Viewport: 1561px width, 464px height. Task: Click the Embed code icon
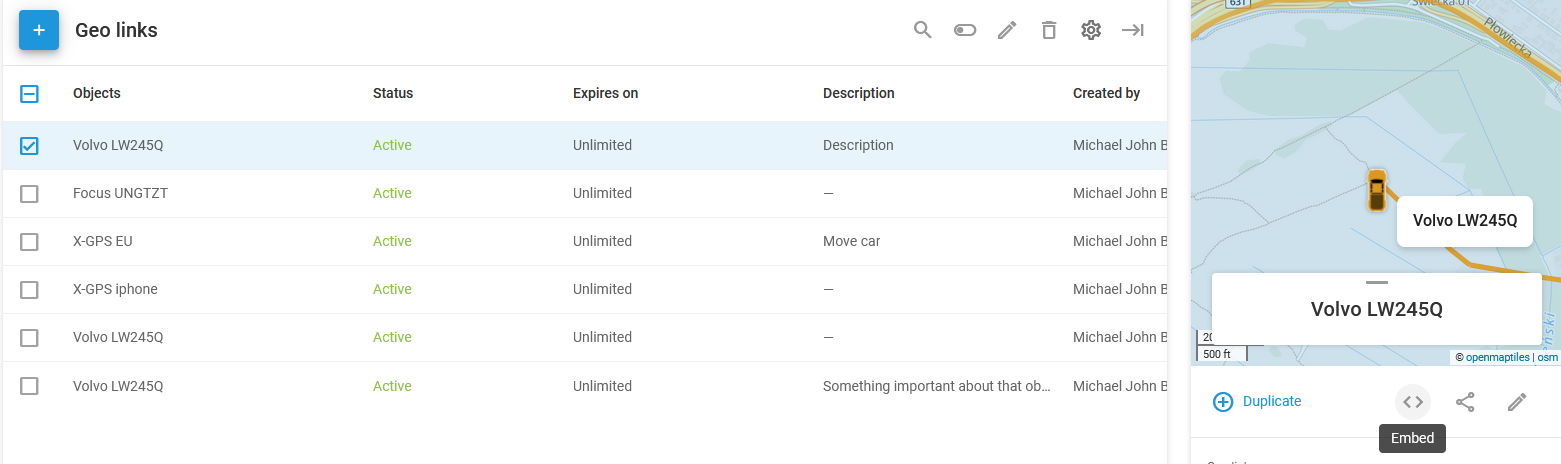pos(1412,402)
